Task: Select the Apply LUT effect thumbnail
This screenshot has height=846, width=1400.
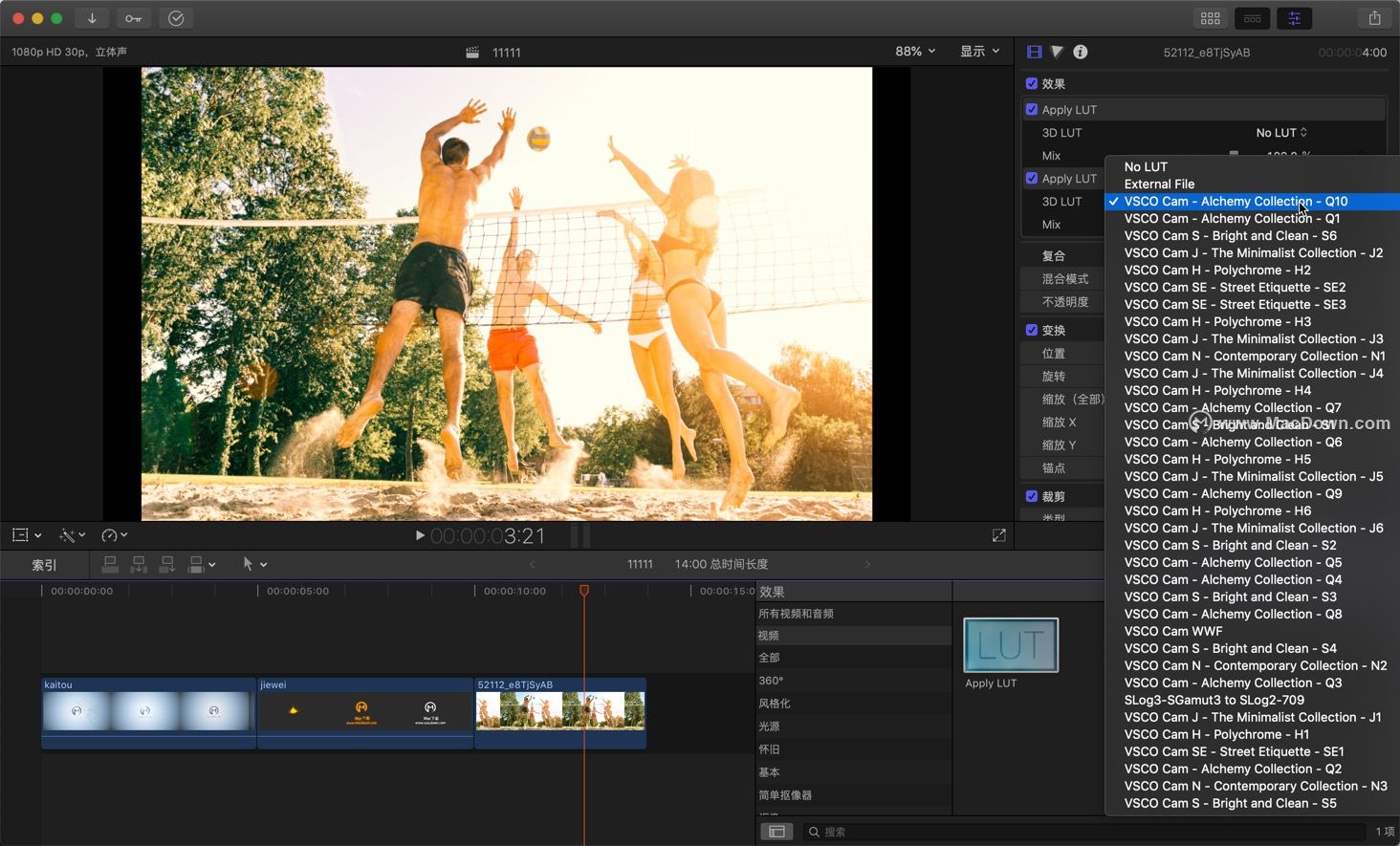Action: tap(1010, 645)
